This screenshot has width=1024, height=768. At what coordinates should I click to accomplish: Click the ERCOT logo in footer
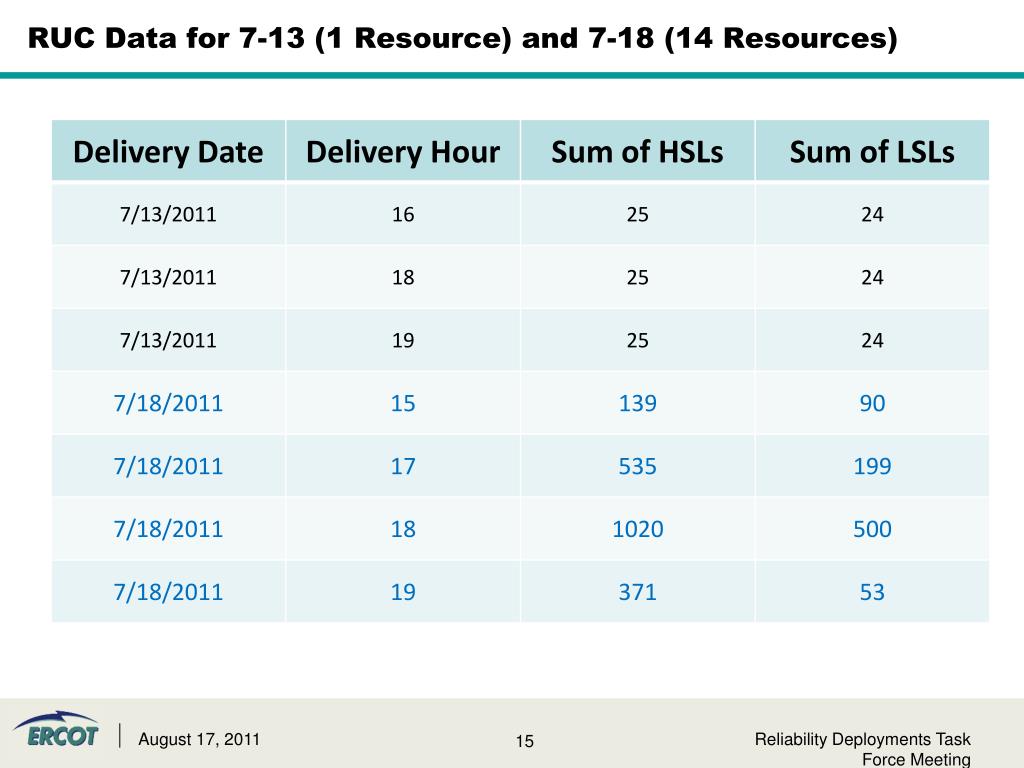(x=56, y=729)
